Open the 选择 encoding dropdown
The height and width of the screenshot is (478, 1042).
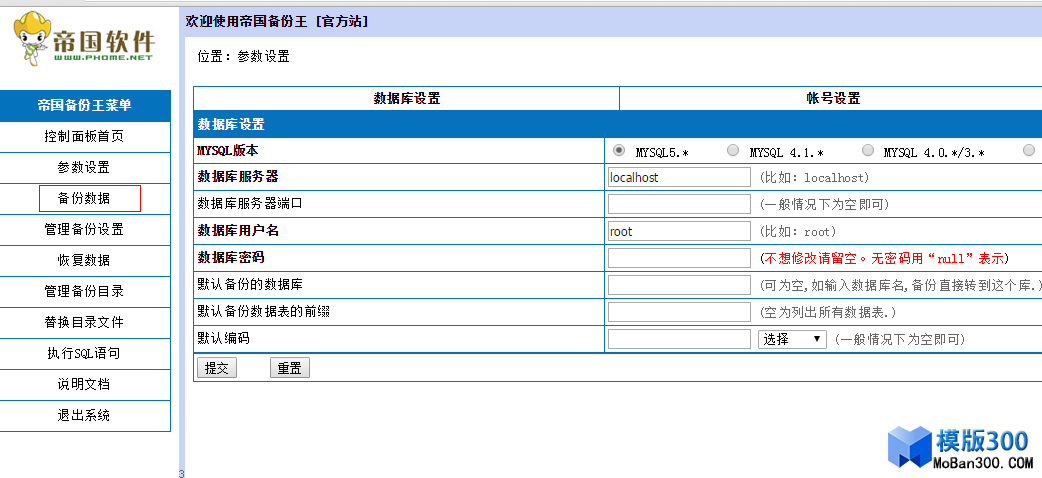(792, 339)
